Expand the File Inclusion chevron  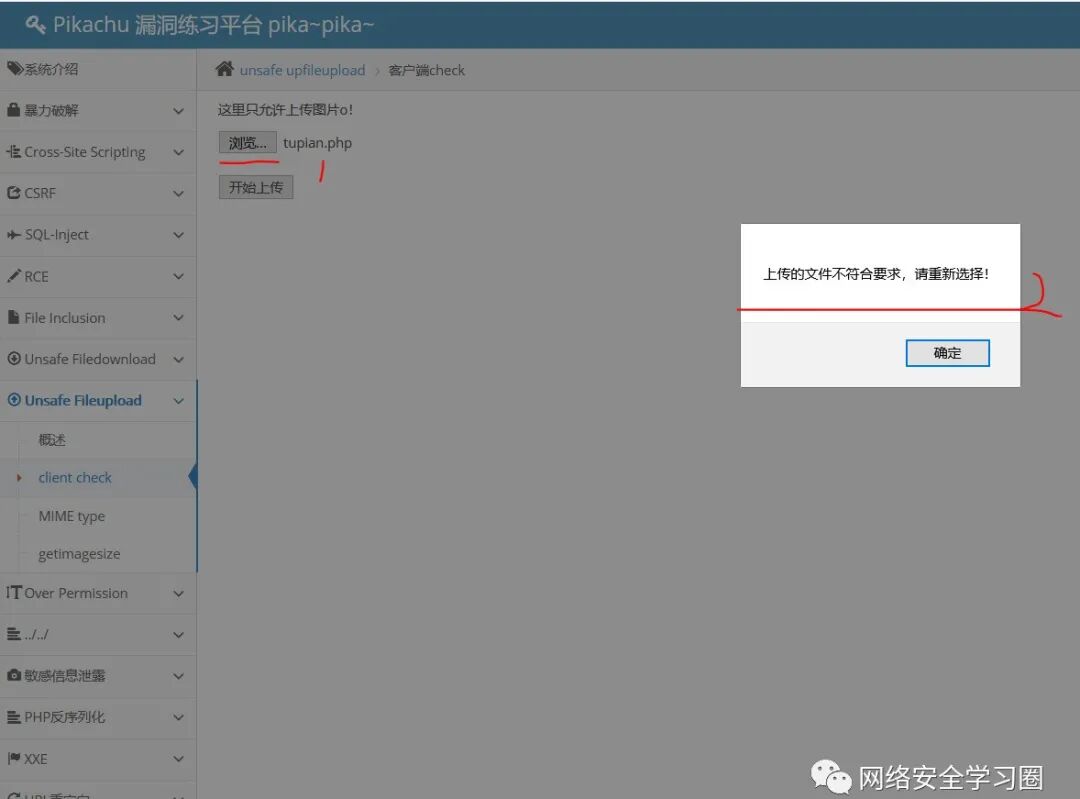tap(178, 318)
